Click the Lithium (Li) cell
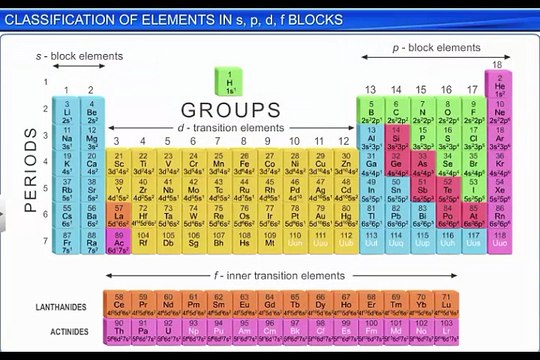 pos(66,112)
